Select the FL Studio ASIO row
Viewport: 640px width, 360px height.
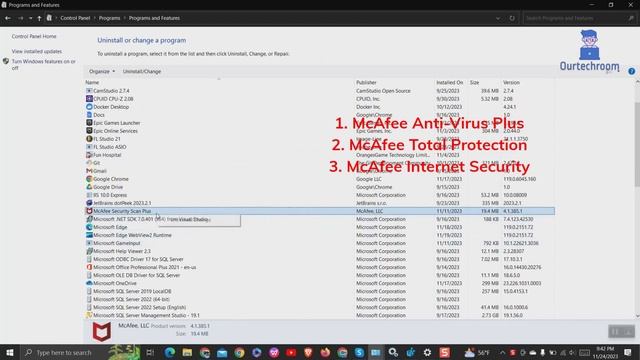click(x=320, y=147)
